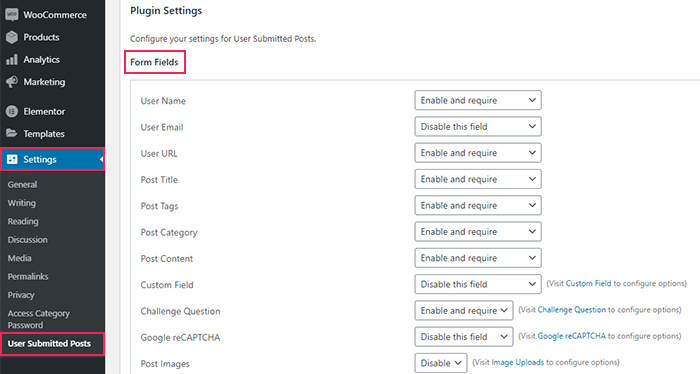
Task: Click the Marketing megaphone icon
Action: pos(12,82)
